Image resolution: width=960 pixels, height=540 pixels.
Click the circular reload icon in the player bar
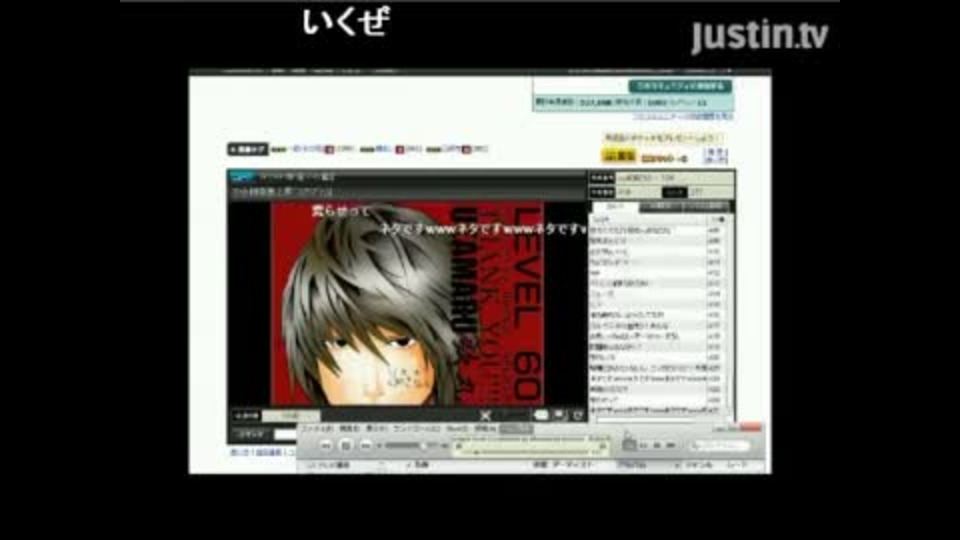pyautogui.click(x=578, y=415)
